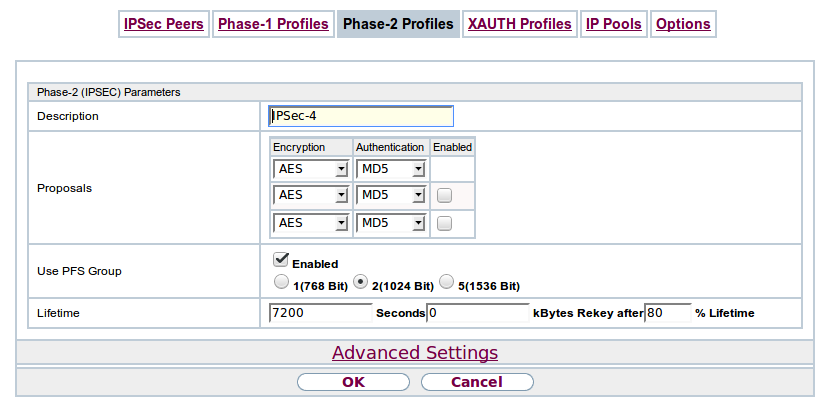This screenshot has width=829, height=411.
Task: Open the IPSec Peers tab
Action: click(163, 24)
